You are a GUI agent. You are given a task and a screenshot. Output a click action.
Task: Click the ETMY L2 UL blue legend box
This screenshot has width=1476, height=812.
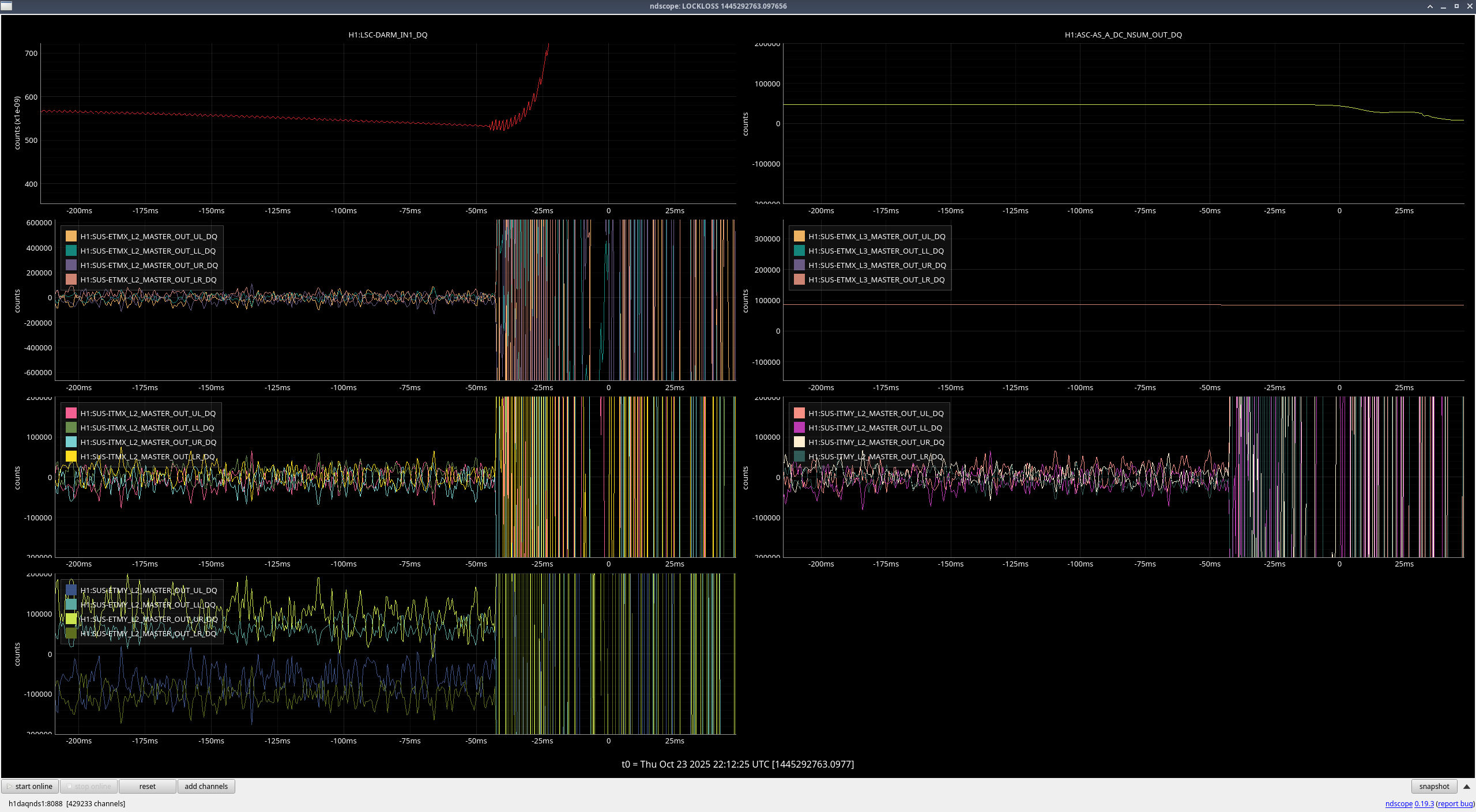(71, 590)
